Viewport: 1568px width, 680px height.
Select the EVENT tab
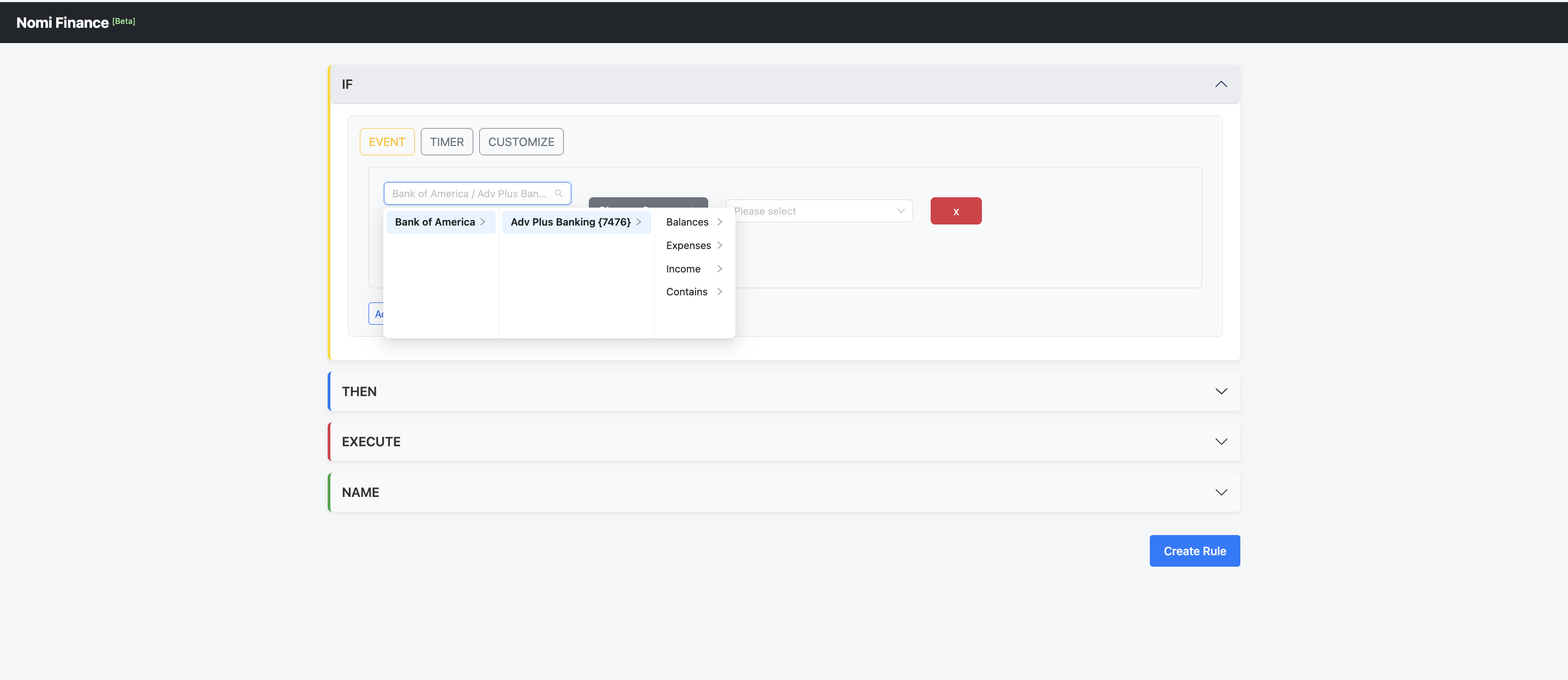pos(387,142)
